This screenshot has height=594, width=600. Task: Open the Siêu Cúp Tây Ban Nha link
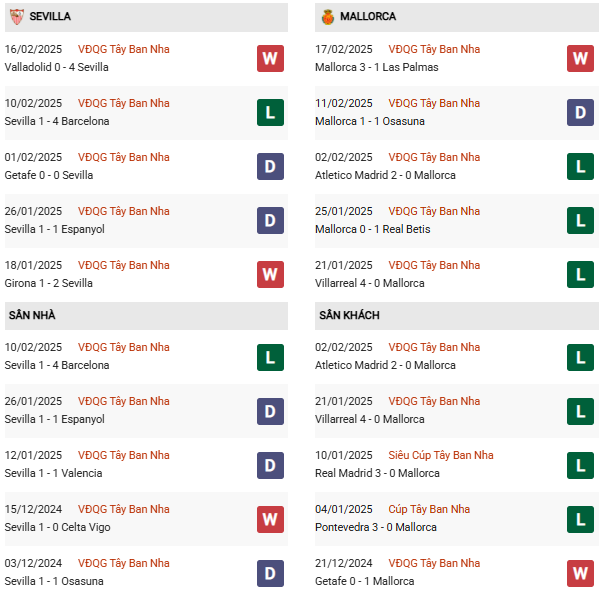pyautogui.click(x=440, y=455)
